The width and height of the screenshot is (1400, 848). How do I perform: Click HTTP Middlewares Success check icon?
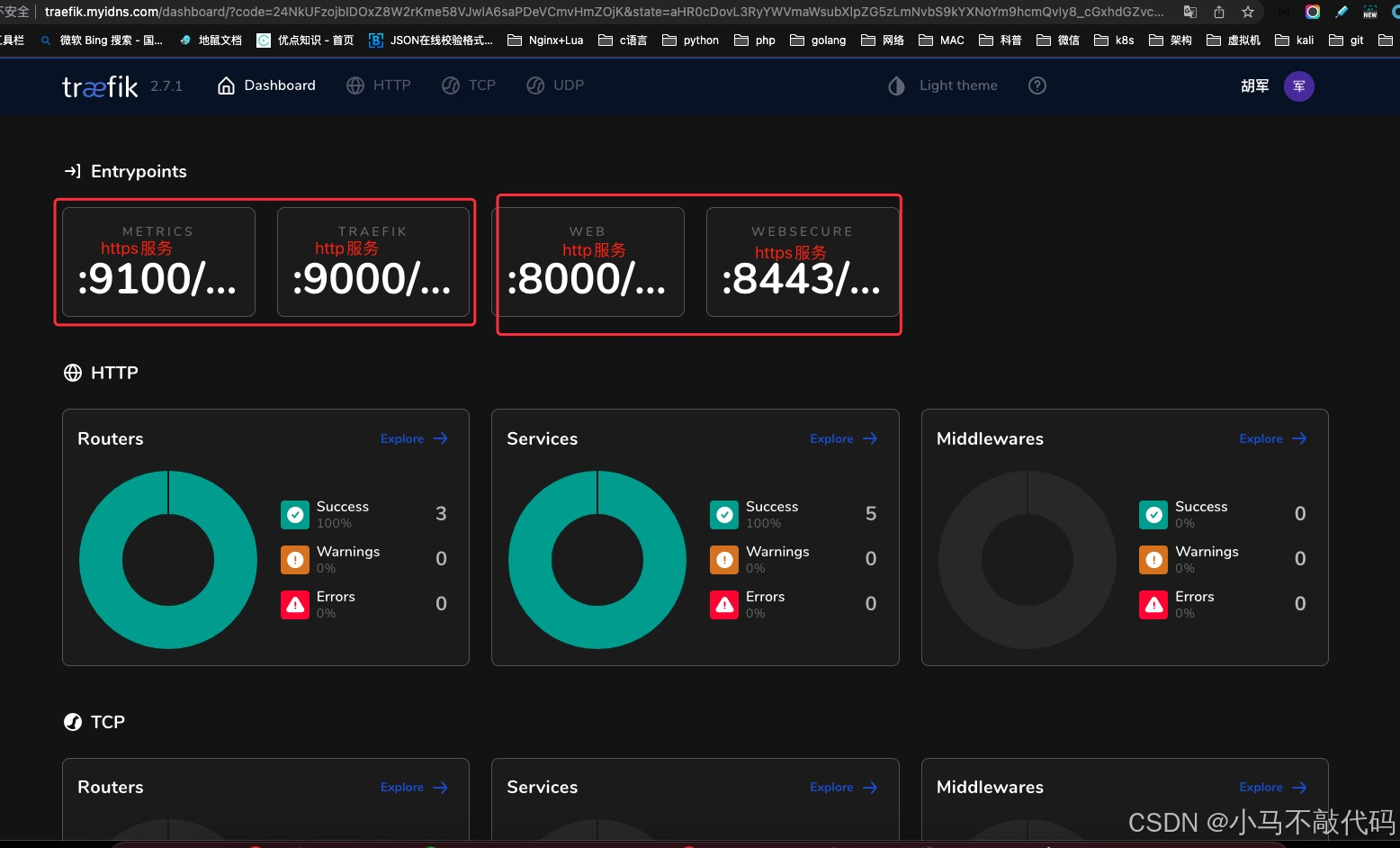[1153, 515]
